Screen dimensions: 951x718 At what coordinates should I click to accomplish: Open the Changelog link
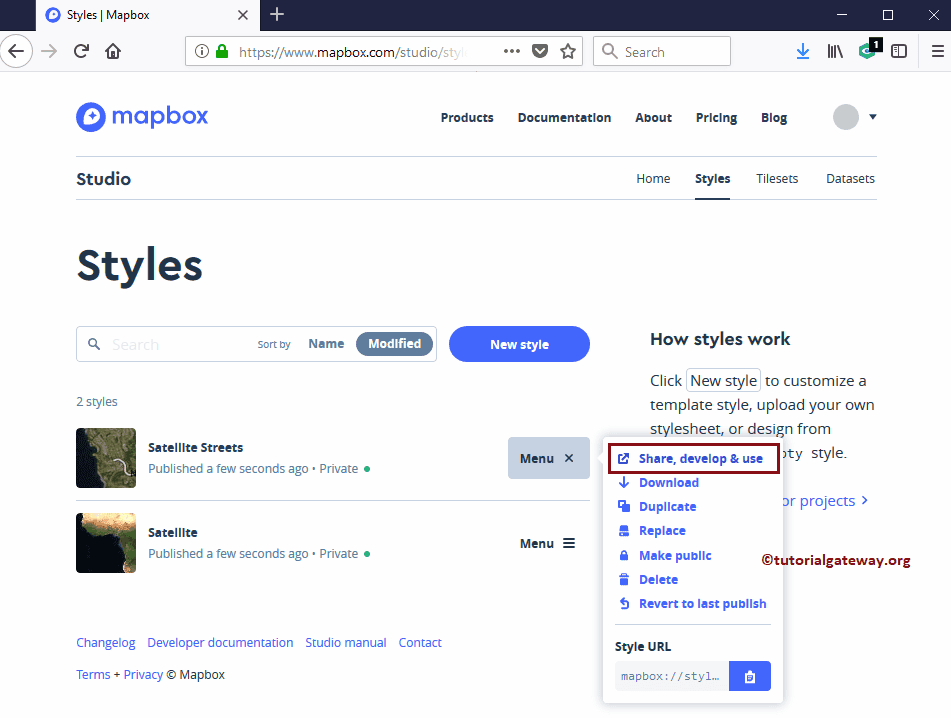(106, 643)
